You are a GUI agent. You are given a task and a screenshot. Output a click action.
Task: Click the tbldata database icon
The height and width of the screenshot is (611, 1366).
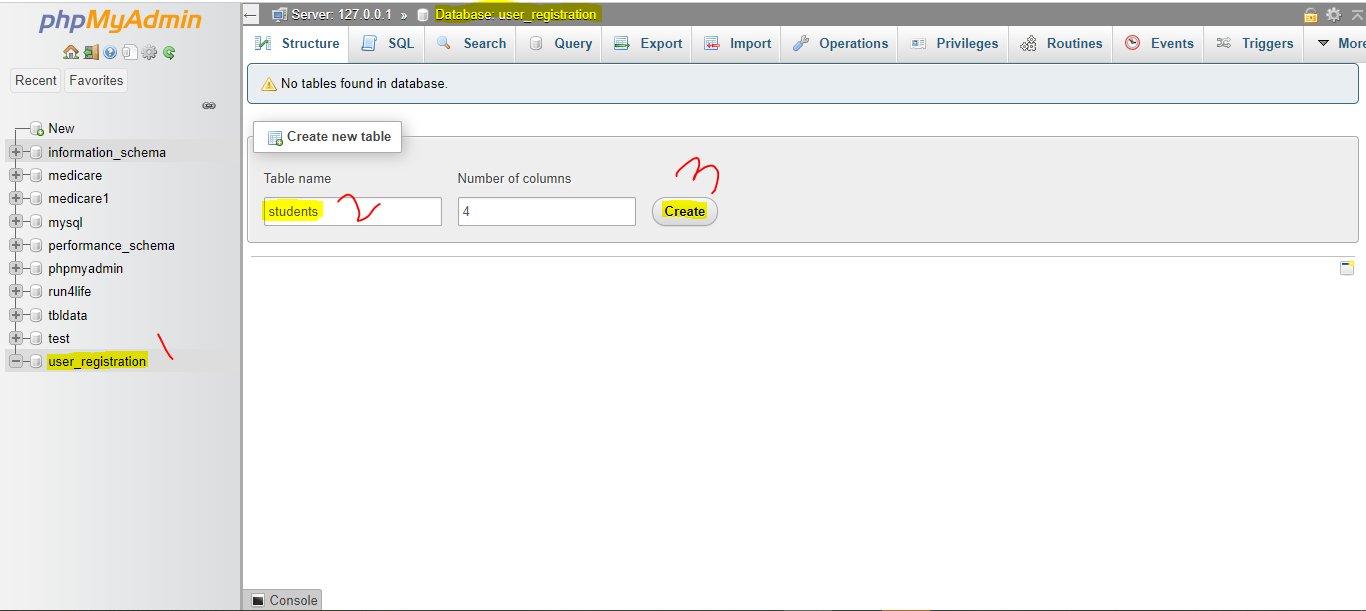[x=36, y=315]
